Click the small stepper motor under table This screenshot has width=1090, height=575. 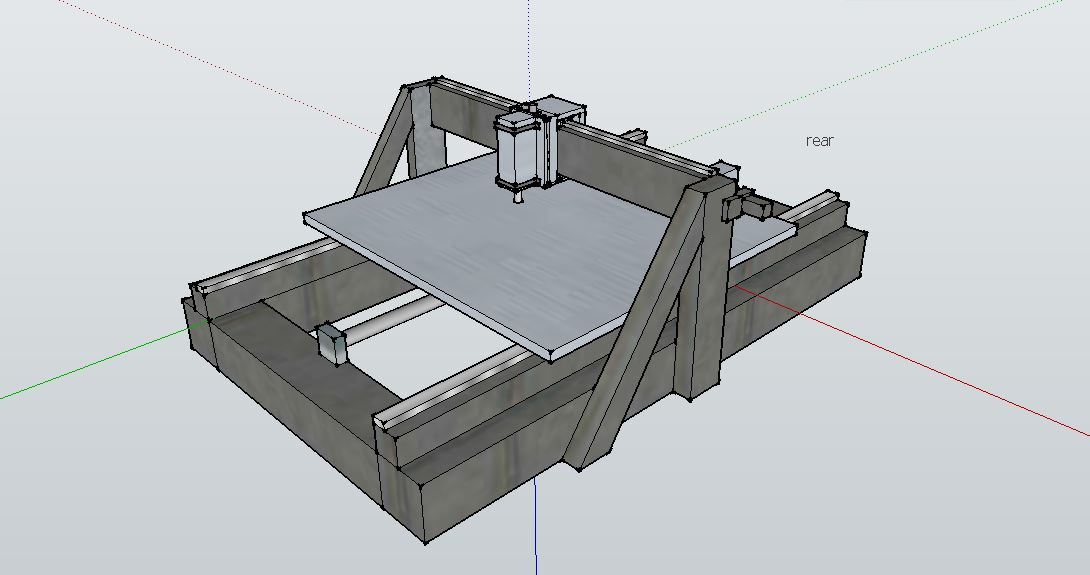[331, 343]
